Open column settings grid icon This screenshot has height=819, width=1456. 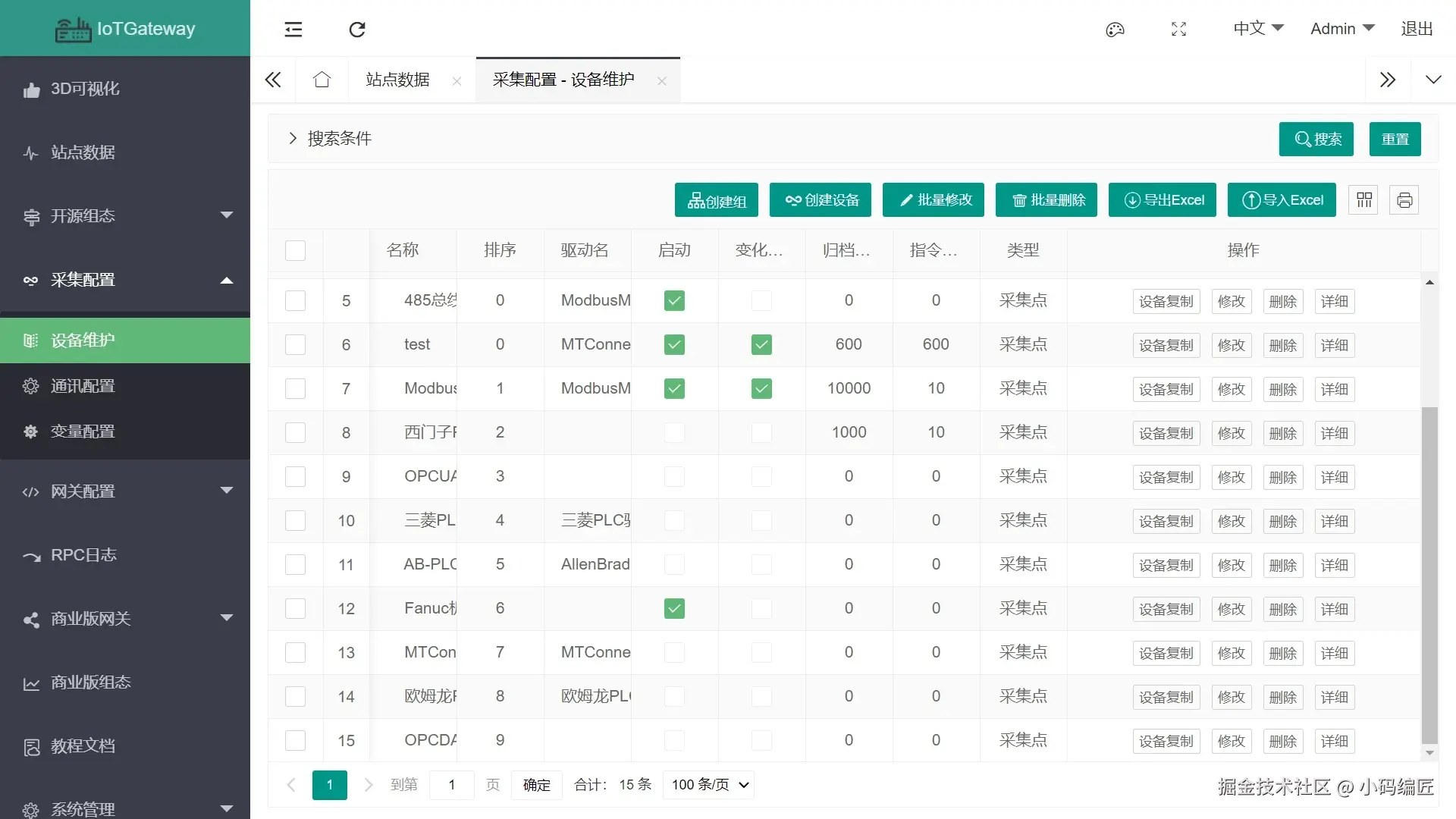point(1364,200)
